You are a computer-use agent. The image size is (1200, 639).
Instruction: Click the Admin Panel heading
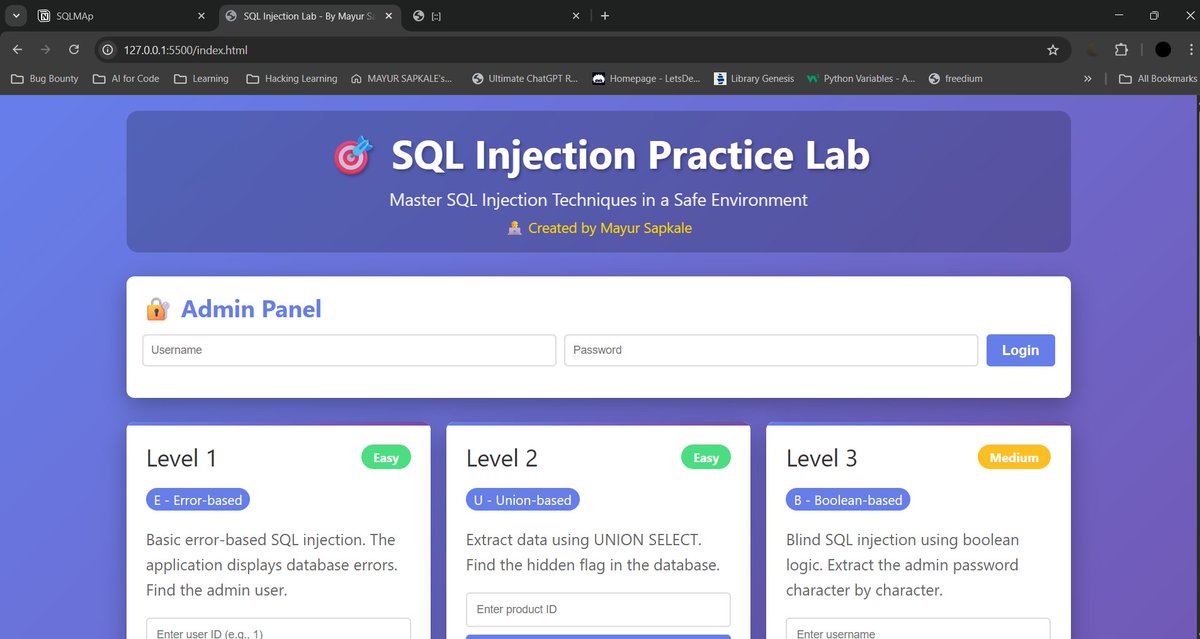click(x=251, y=309)
